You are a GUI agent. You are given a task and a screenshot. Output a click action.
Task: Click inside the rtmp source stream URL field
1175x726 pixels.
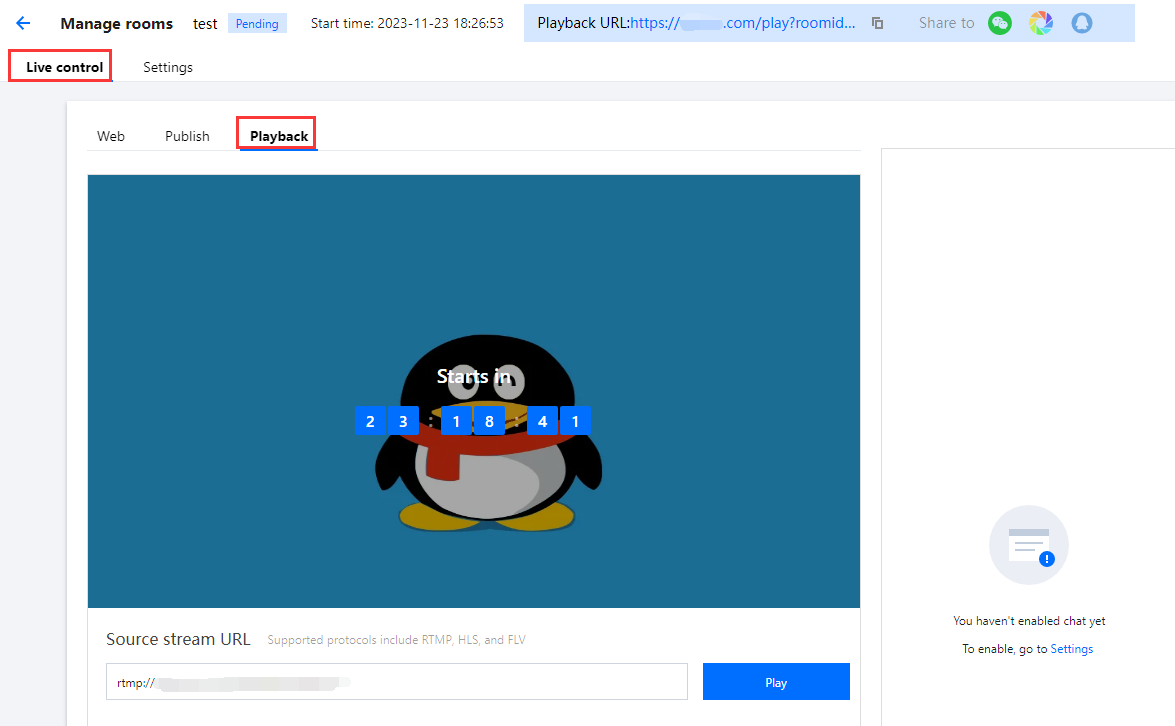point(396,681)
